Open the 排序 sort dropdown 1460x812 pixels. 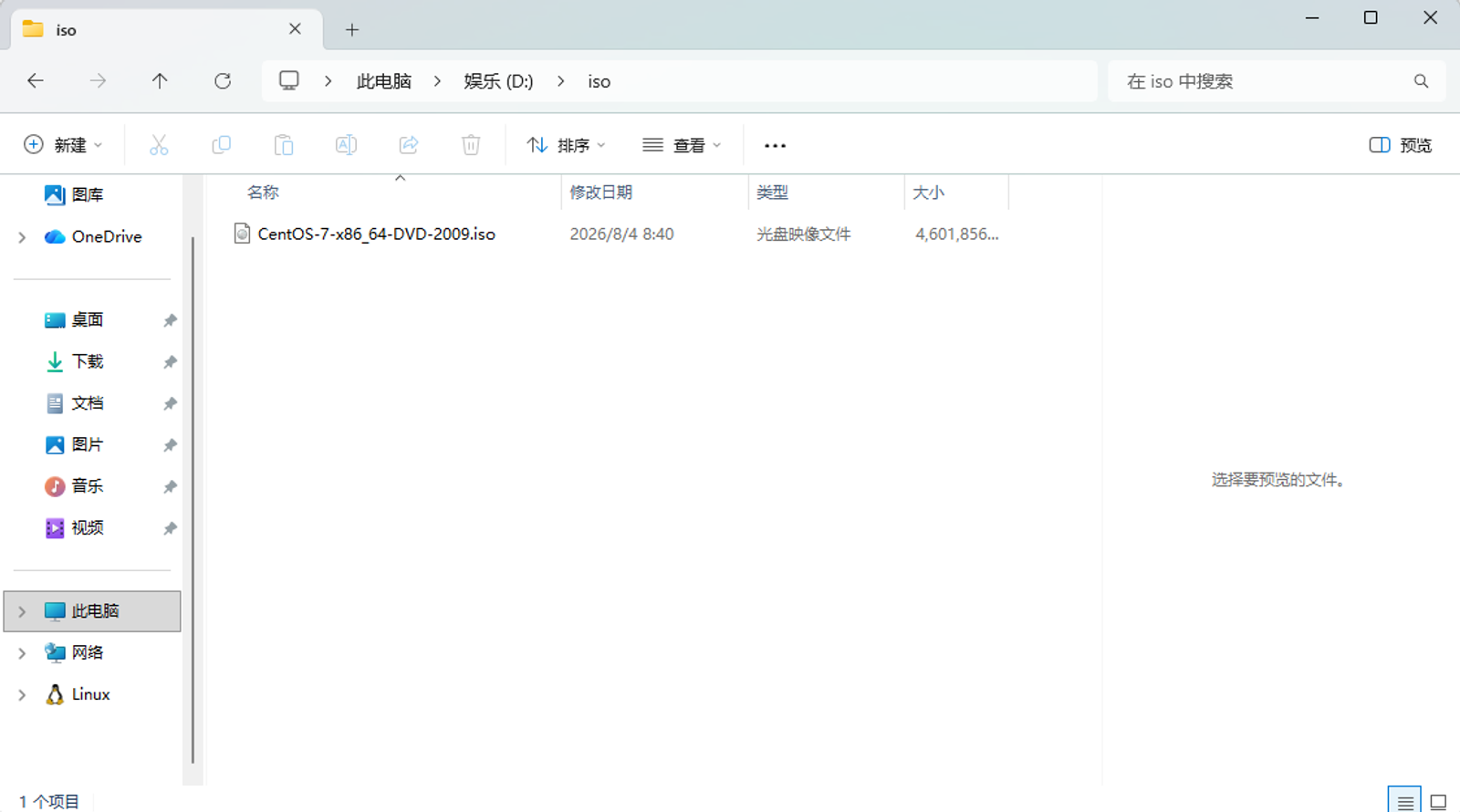(566, 145)
